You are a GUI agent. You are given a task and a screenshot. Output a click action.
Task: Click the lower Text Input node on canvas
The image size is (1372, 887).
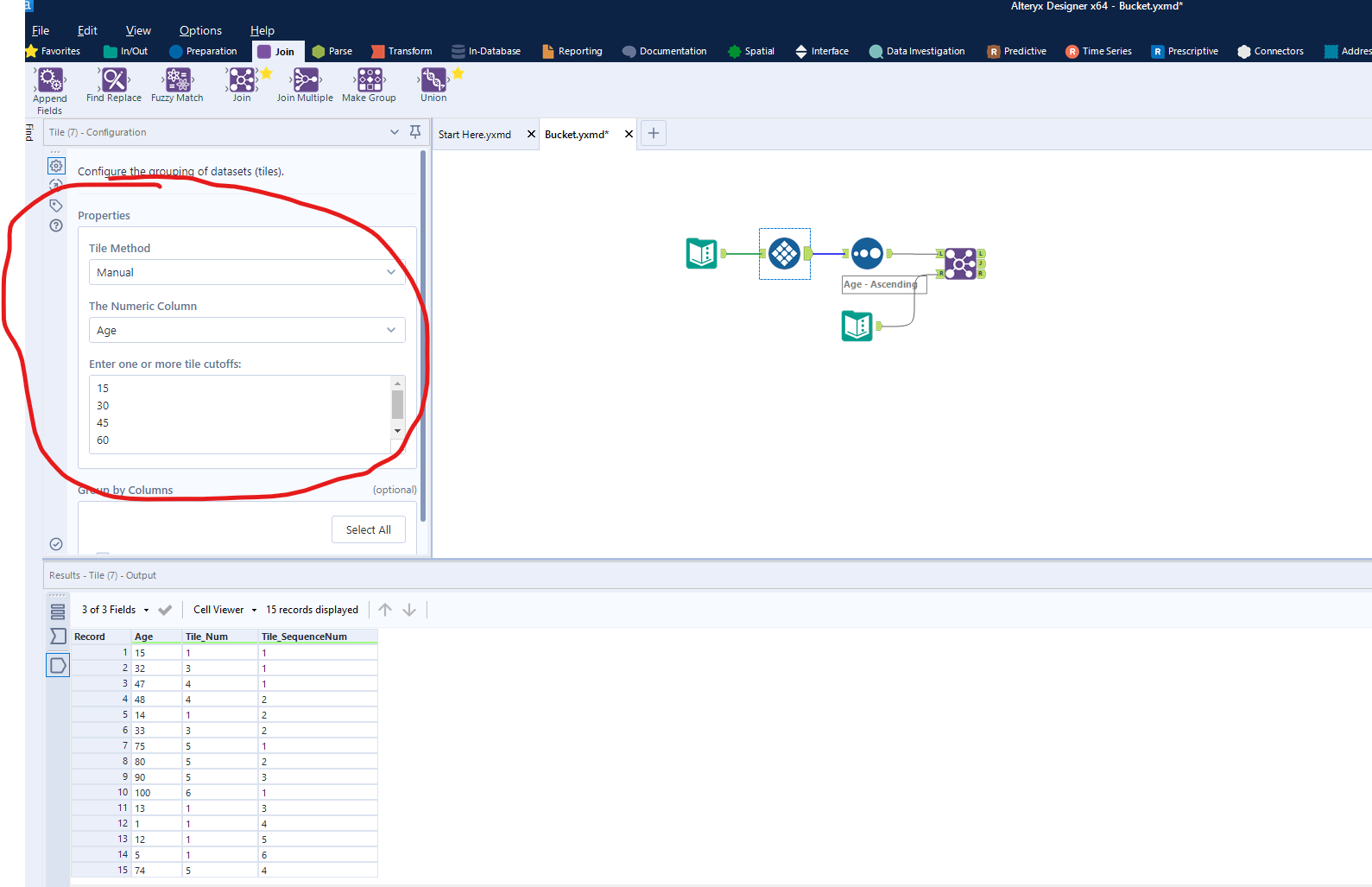click(x=857, y=326)
